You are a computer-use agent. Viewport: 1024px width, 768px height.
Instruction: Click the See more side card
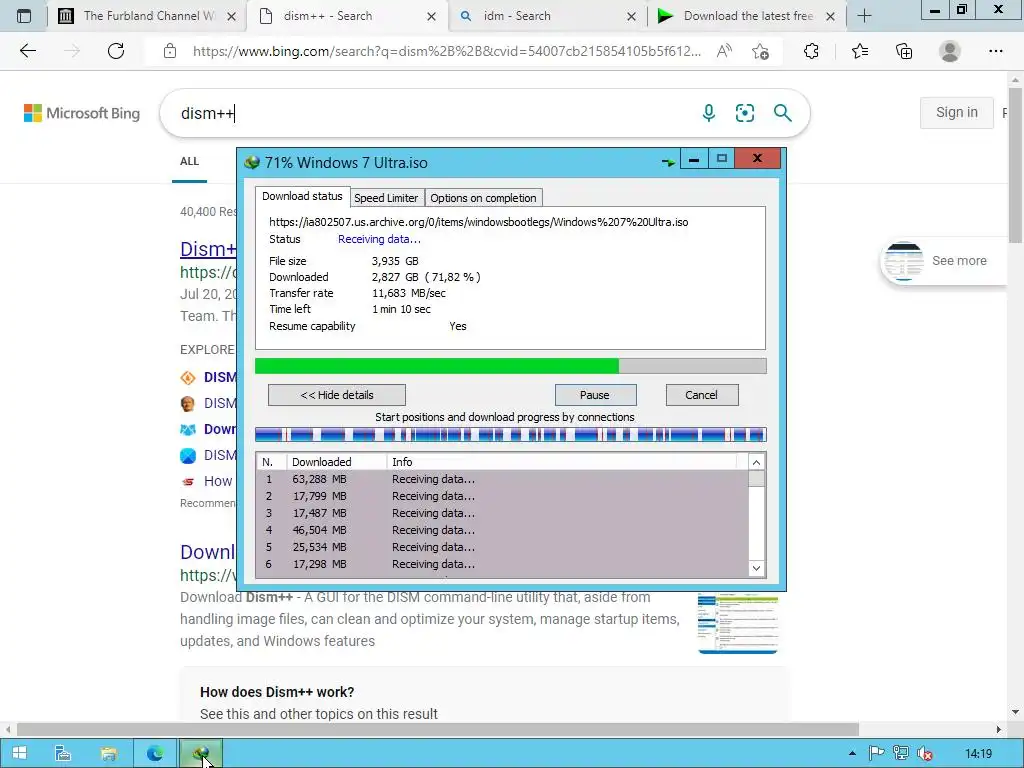click(946, 261)
